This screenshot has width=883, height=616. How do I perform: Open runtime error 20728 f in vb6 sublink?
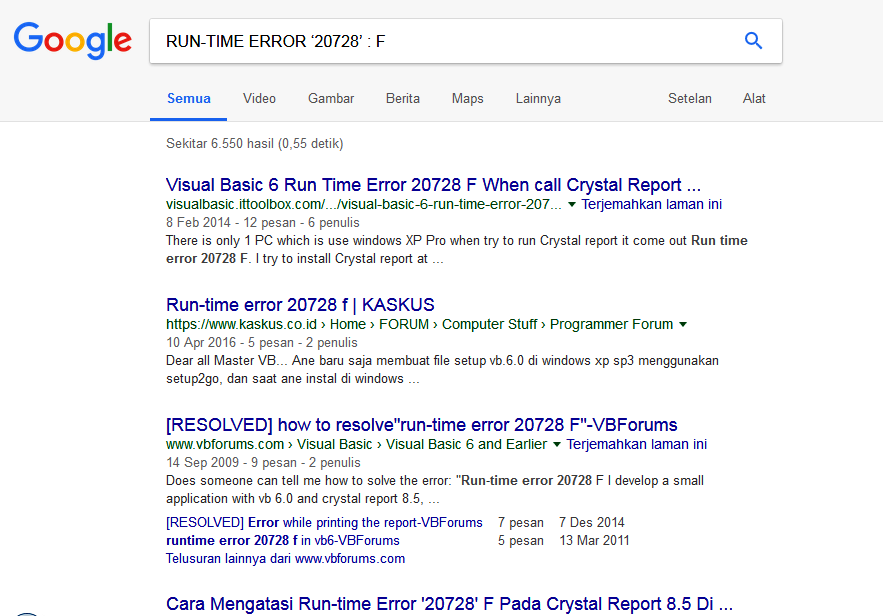coord(283,541)
